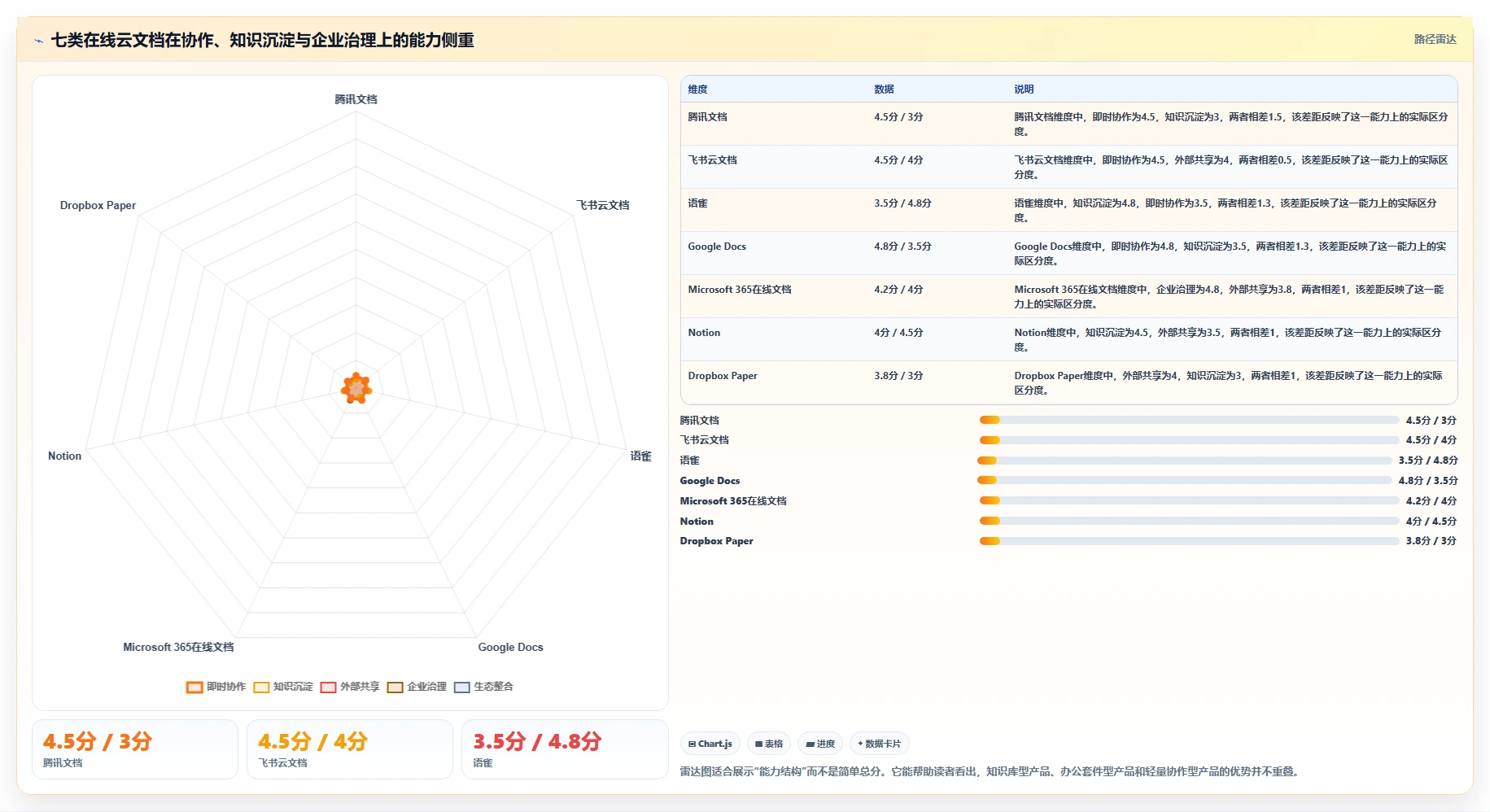Open the 3.5分 / 4.8分 语雀 data card
Image resolution: width=1490 pixels, height=812 pixels.
click(x=565, y=749)
